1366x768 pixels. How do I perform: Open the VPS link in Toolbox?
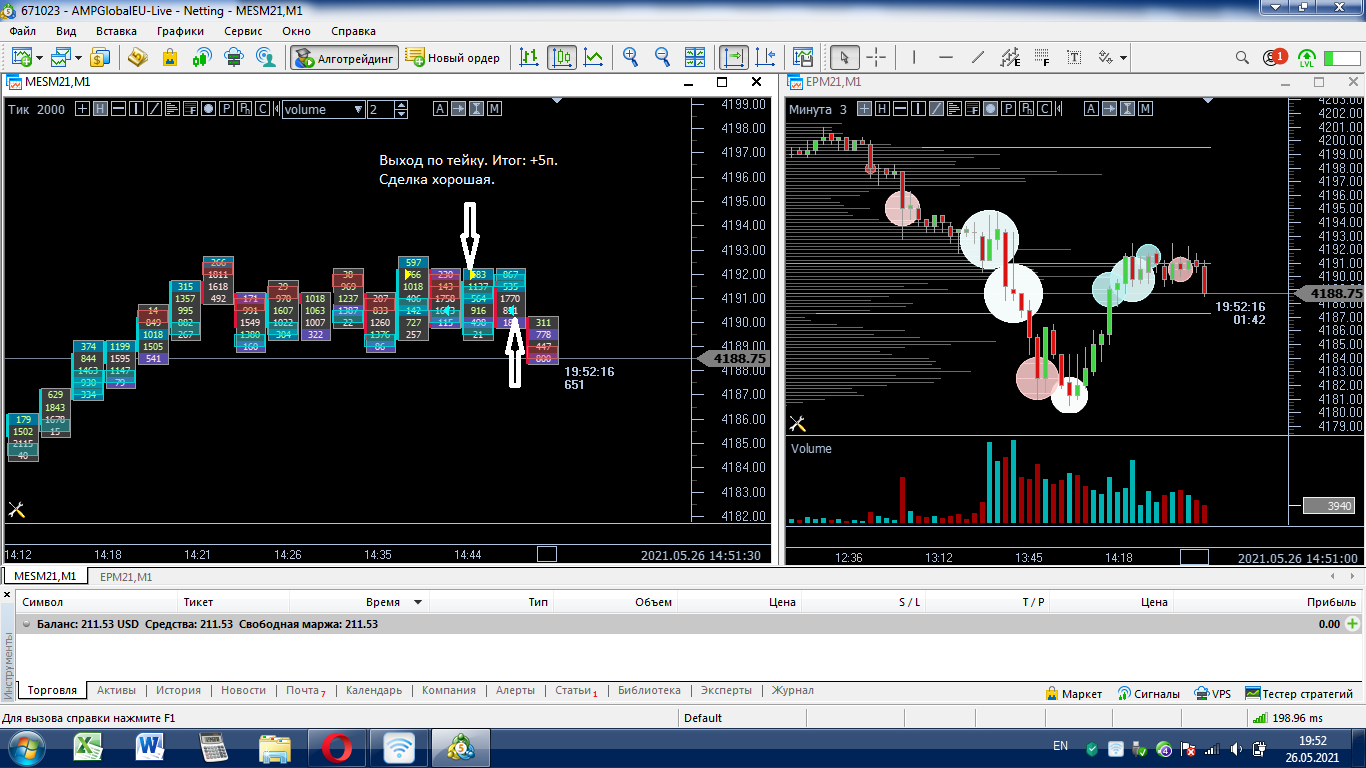pyautogui.click(x=1214, y=693)
